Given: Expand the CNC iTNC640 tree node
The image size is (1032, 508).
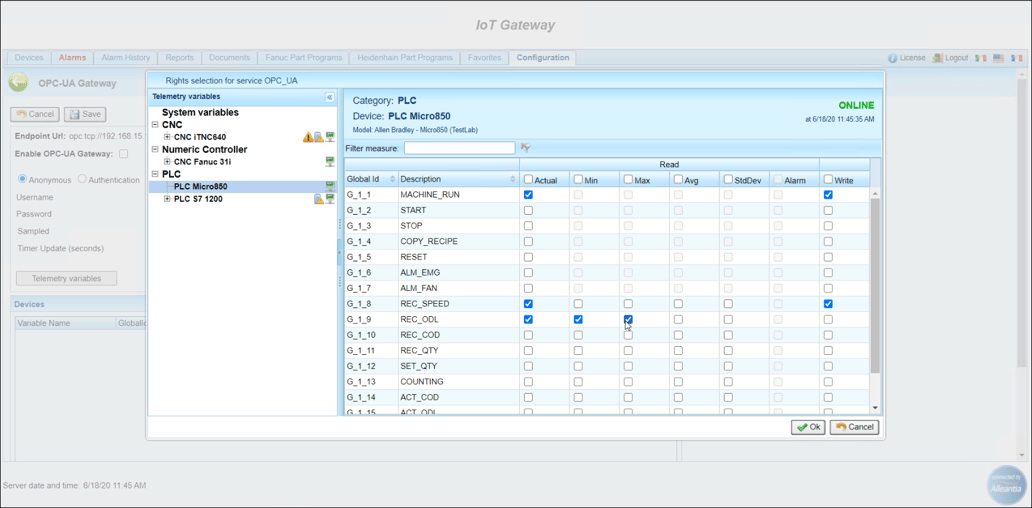Looking at the screenshot, I should click(167, 137).
